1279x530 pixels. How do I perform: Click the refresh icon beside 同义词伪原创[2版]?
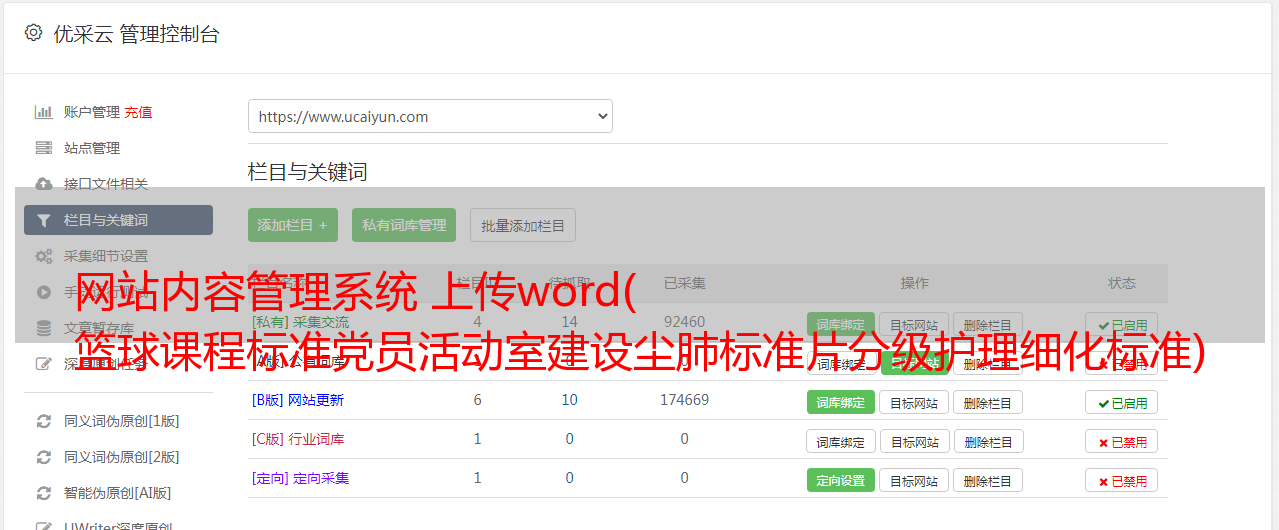point(44,457)
